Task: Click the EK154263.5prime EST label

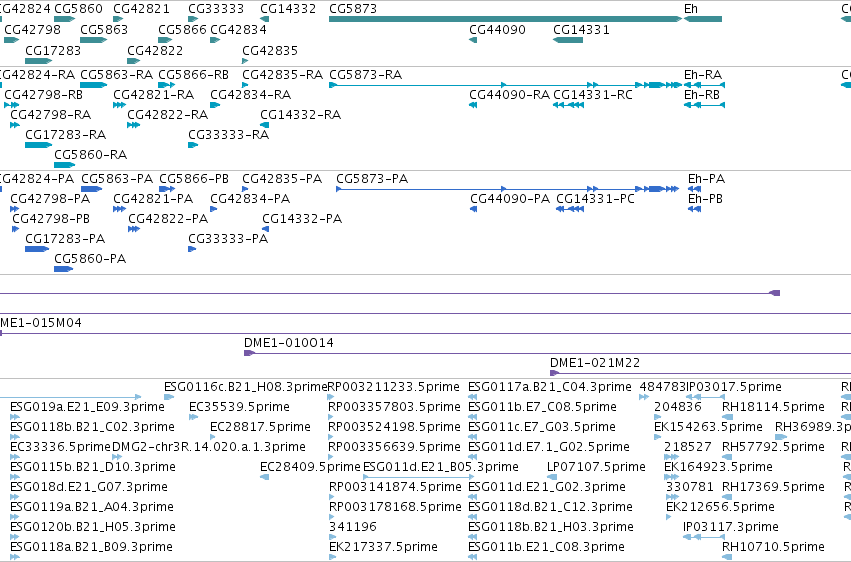Action: point(708,427)
